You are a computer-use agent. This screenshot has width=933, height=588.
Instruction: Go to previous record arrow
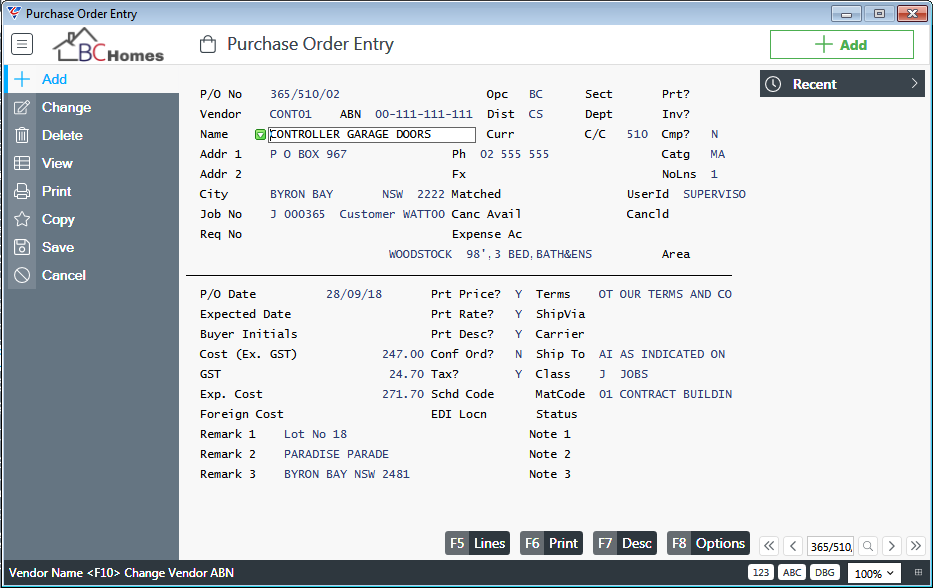[x=793, y=546]
